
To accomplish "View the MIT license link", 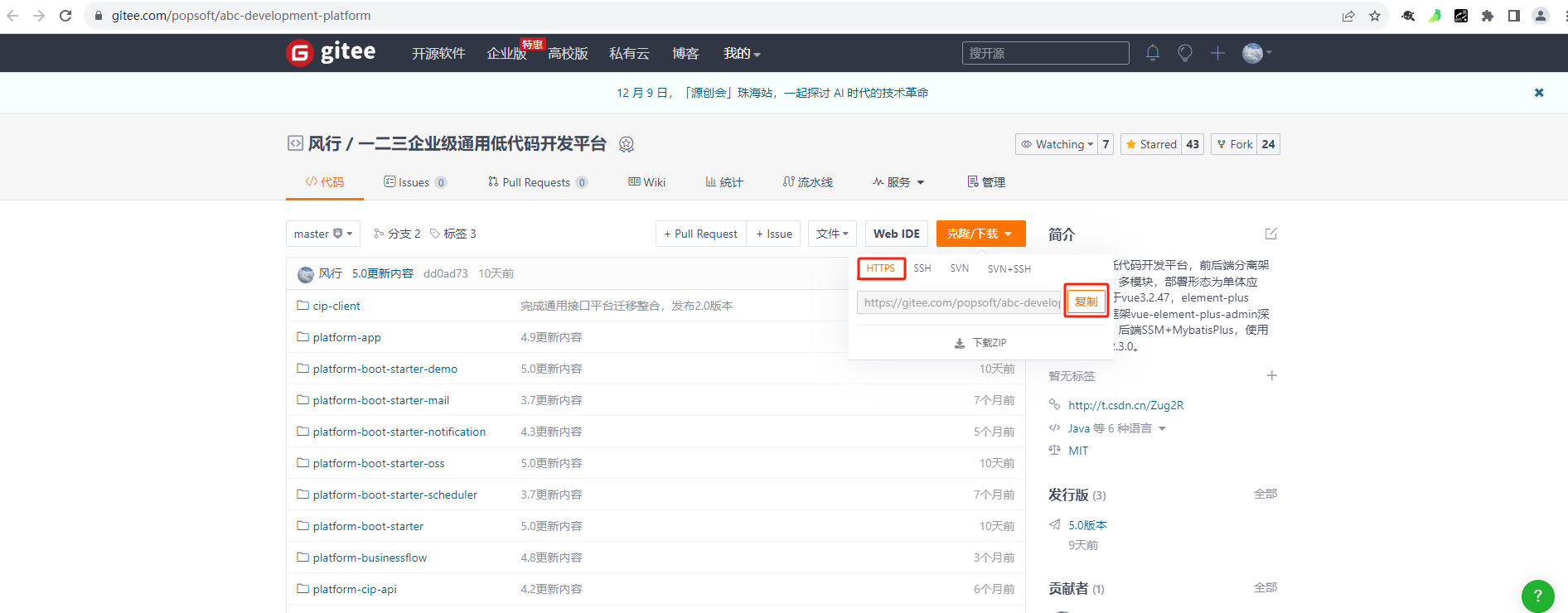I will click(1078, 451).
